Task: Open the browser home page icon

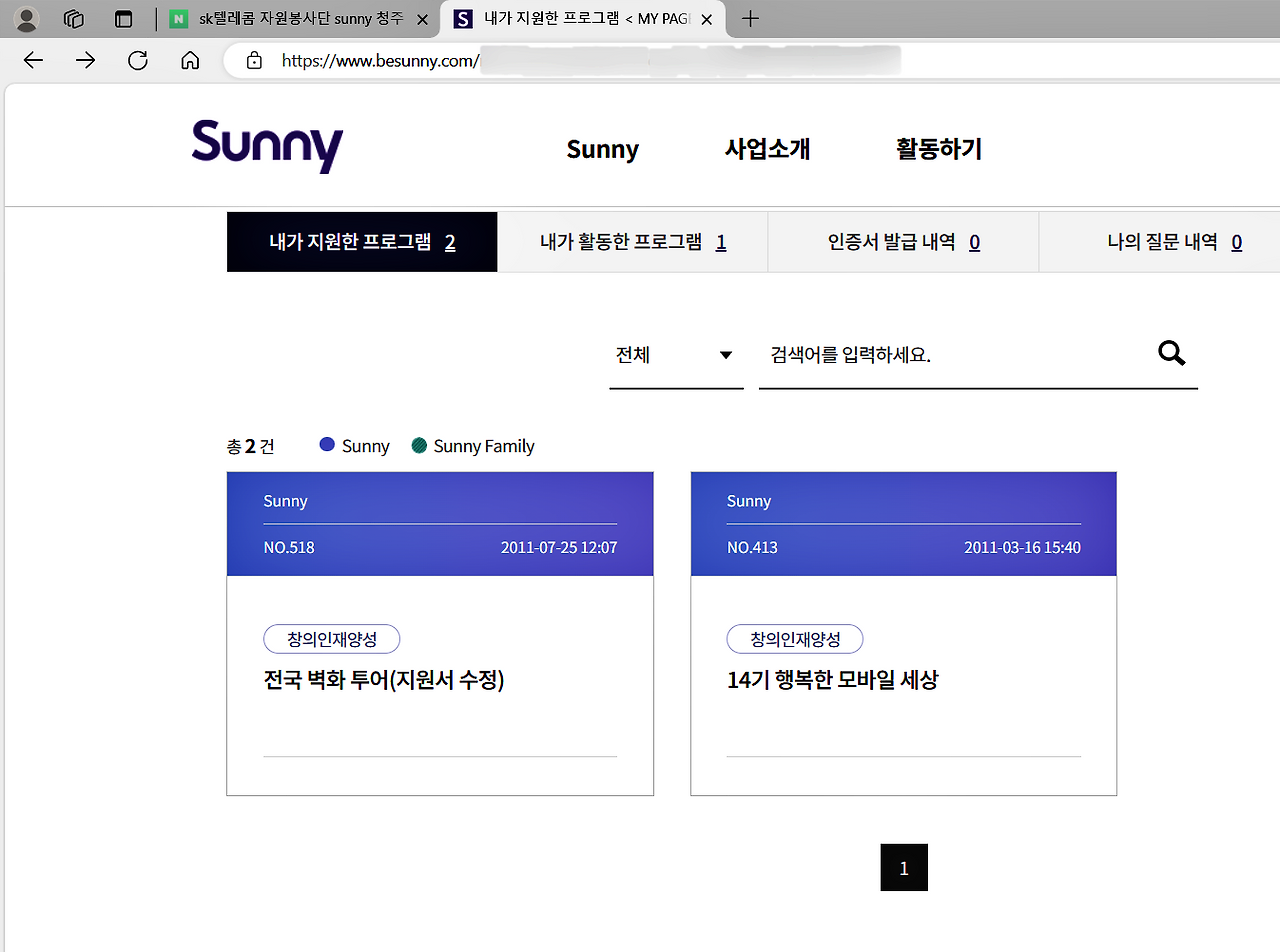Action: click(190, 60)
